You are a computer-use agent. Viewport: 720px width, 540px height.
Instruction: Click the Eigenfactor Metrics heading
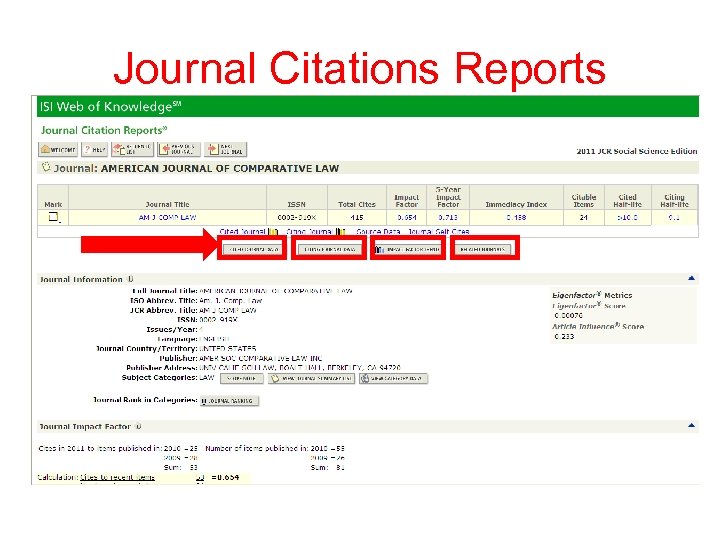pyautogui.click(x=592, y=295)
